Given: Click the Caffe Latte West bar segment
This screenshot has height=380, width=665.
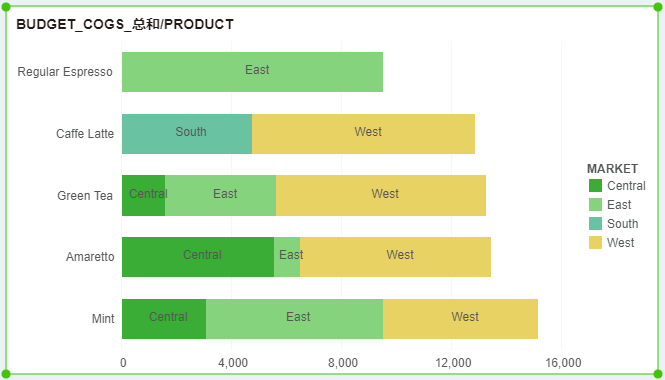Looking at the screenshot, I should pyautogui.click(x=363, y=134).
